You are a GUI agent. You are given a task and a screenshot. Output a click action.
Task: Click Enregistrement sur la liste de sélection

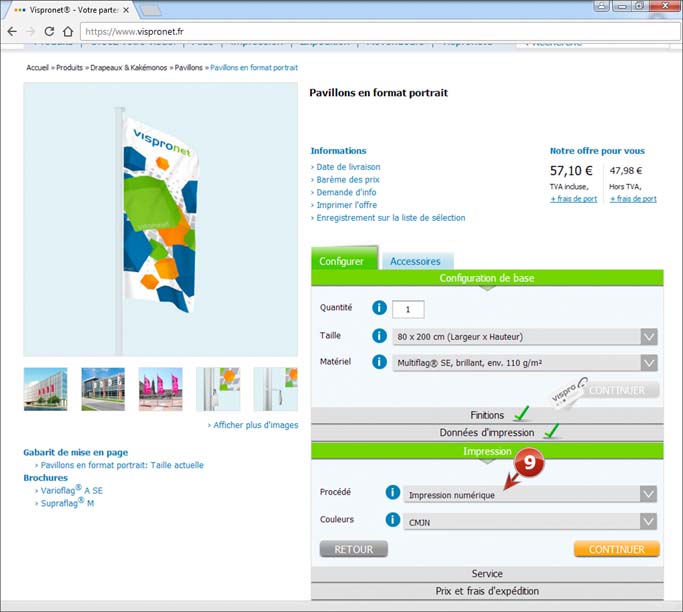(391, 218)
